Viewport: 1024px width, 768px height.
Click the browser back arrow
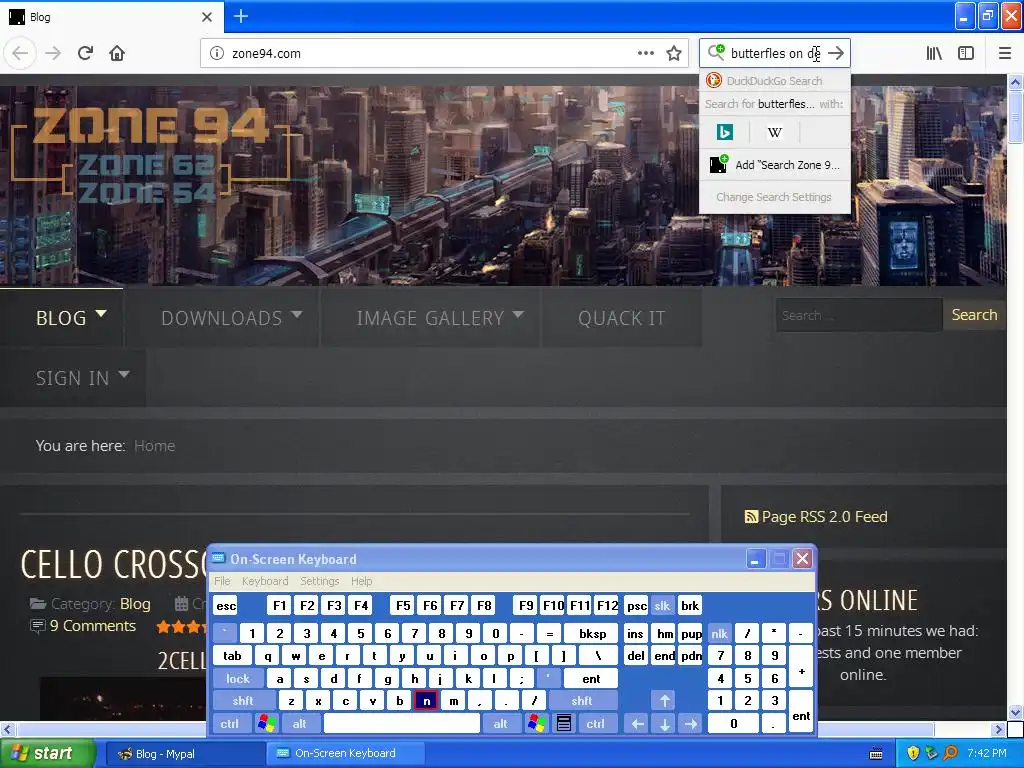coord(20,53)
